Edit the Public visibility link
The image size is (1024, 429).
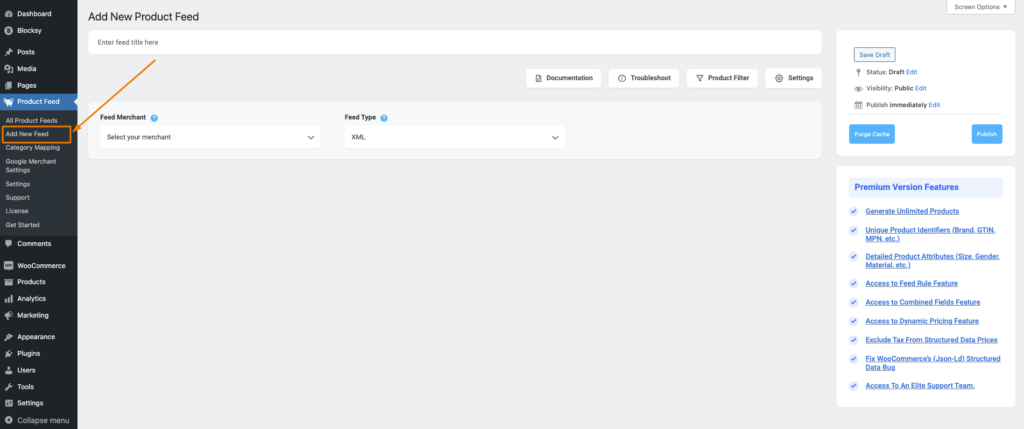(921, 88)
